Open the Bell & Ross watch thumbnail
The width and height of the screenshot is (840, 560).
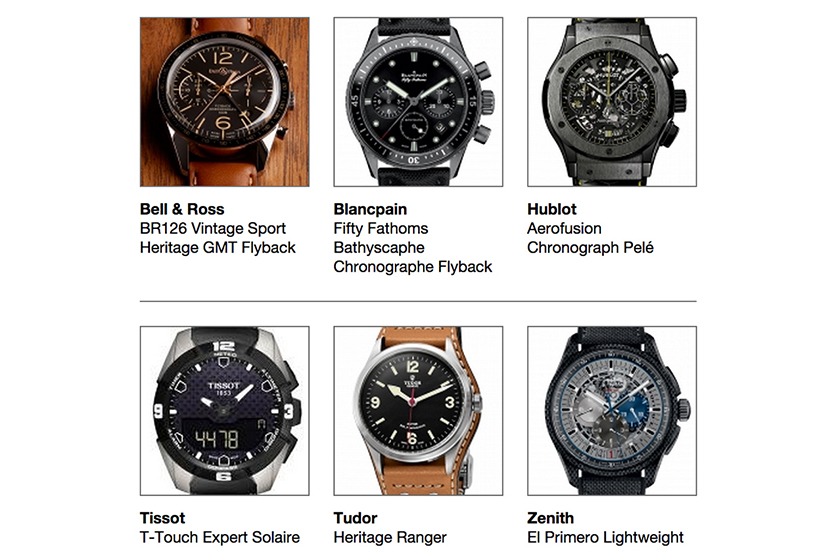coord(224,102)
